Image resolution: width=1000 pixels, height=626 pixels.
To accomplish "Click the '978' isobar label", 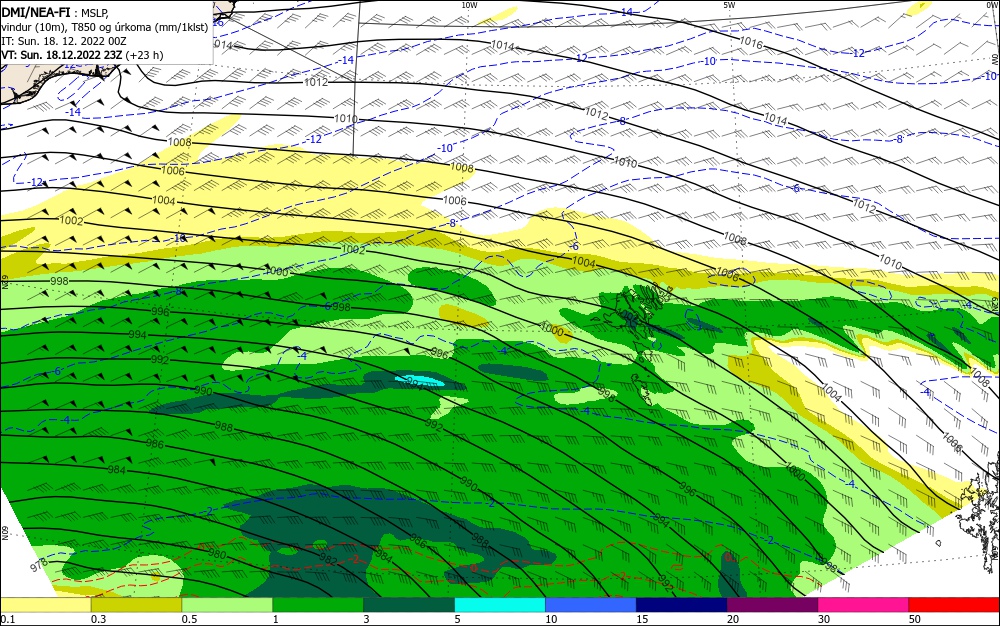I will point(39,564).
